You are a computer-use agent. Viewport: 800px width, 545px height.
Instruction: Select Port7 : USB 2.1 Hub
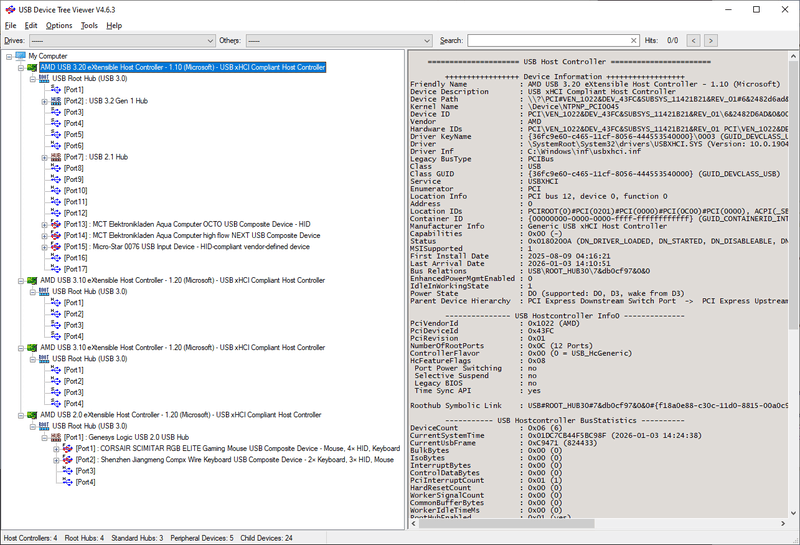pos(96,157)
